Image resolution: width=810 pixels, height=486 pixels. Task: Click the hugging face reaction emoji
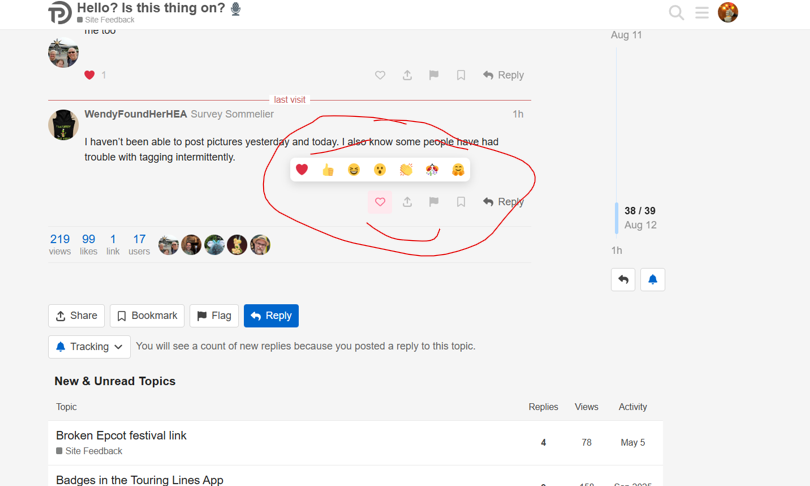click(x=458, y=169)
